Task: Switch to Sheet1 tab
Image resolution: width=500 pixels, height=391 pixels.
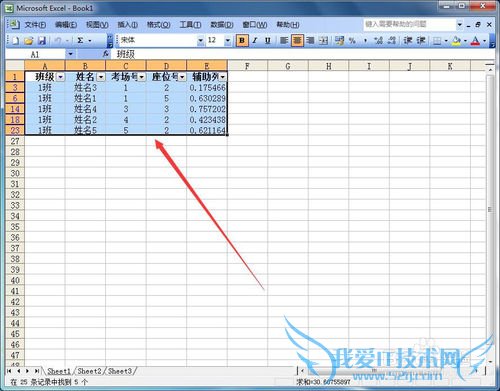Action: [59, 371]
